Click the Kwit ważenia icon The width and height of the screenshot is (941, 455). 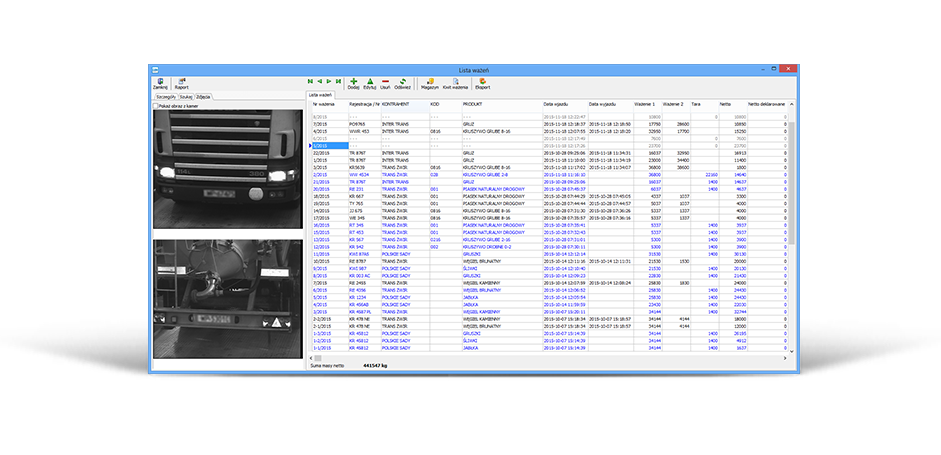455,82
